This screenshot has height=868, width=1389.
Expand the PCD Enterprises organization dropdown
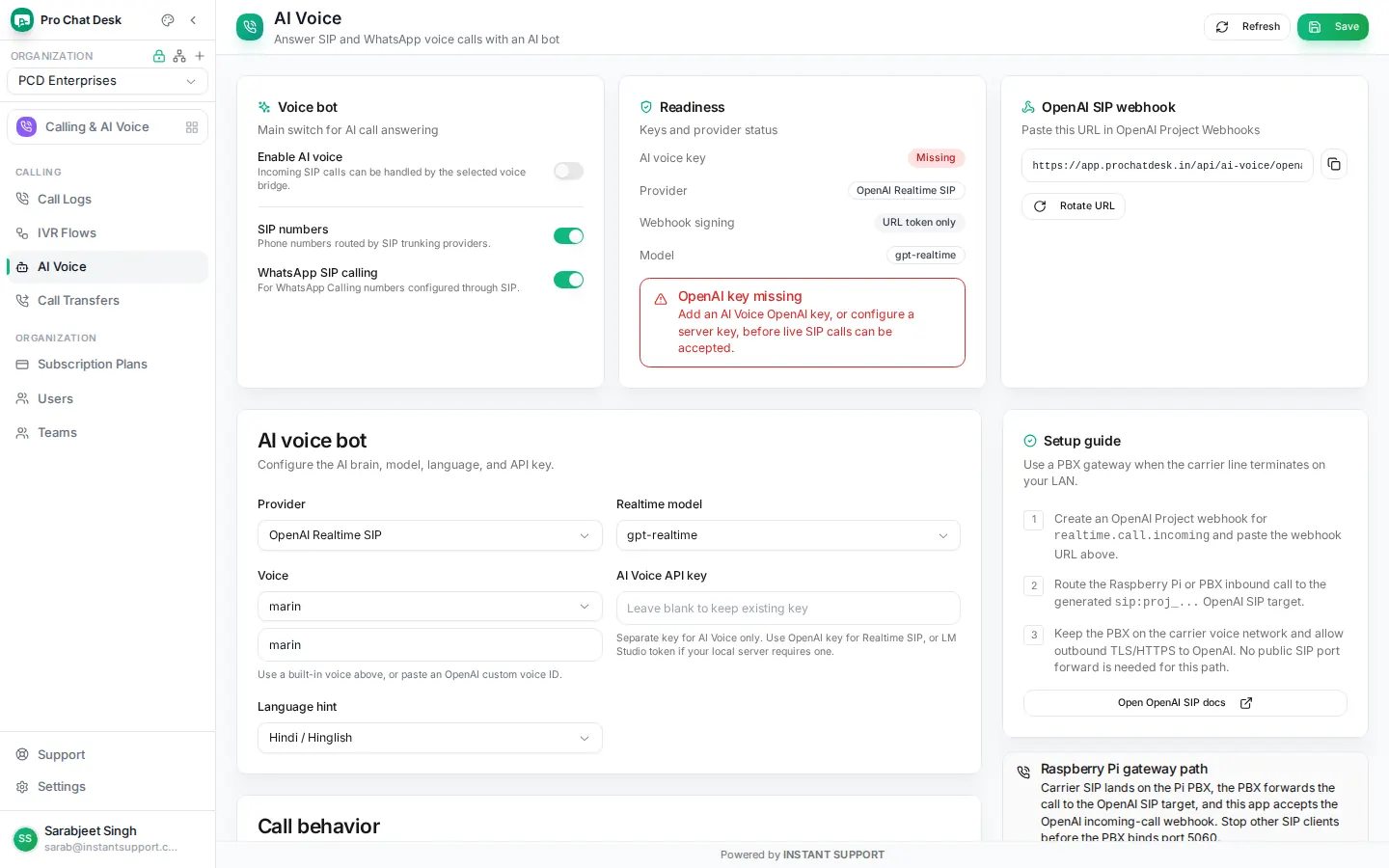click(107, 81)
